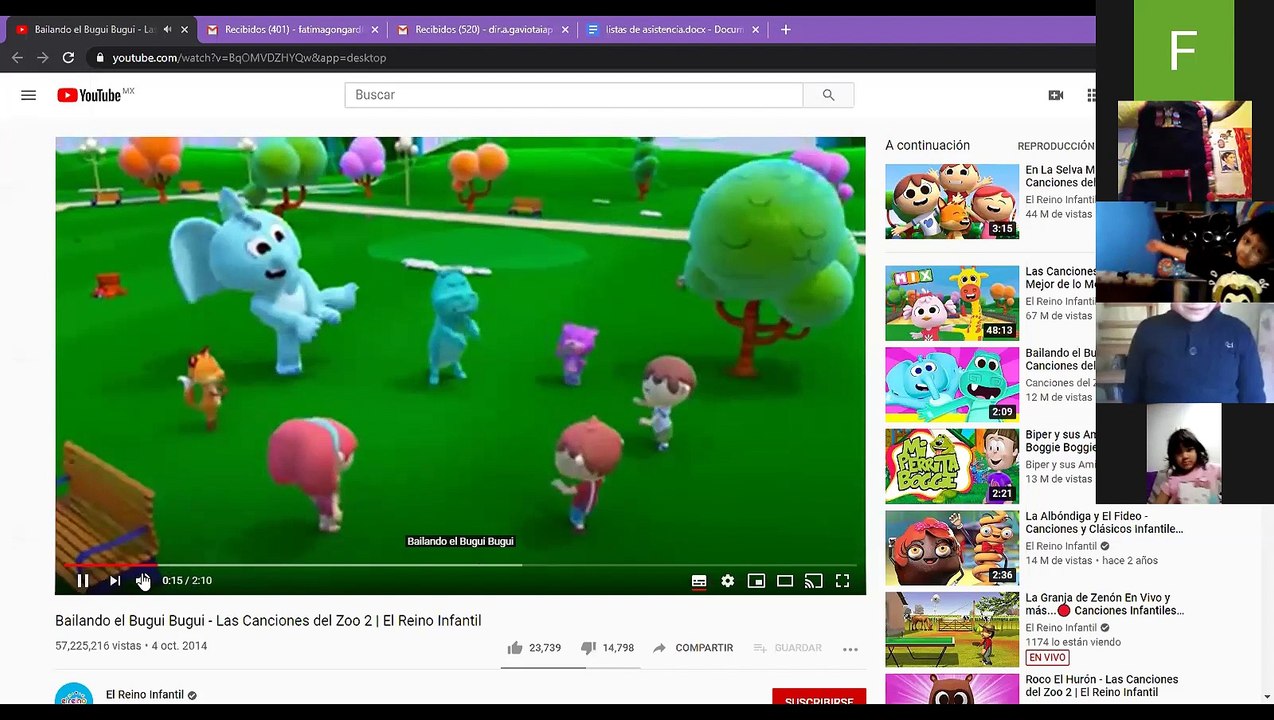Open the player settings gear

pyautogui.click(x=727, y=581)
